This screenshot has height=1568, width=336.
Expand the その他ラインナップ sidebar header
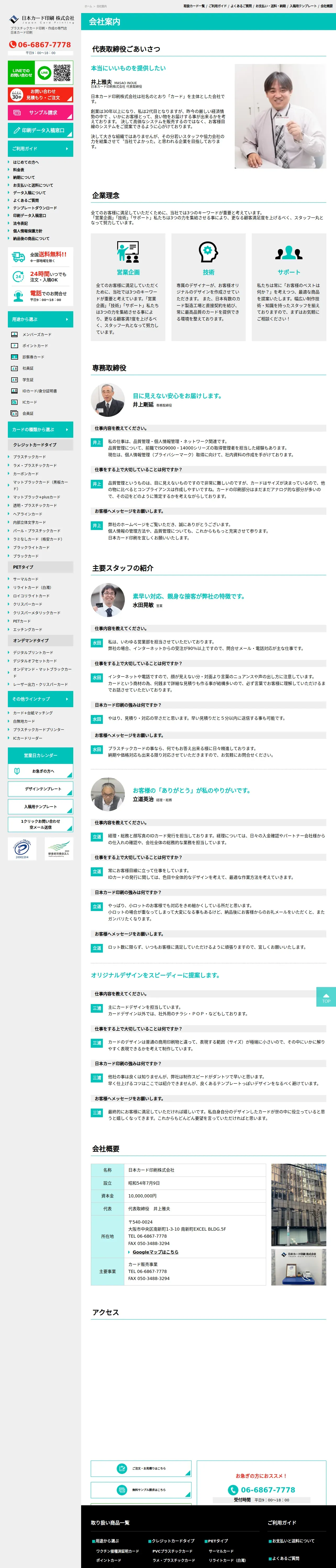coord(40,699)
